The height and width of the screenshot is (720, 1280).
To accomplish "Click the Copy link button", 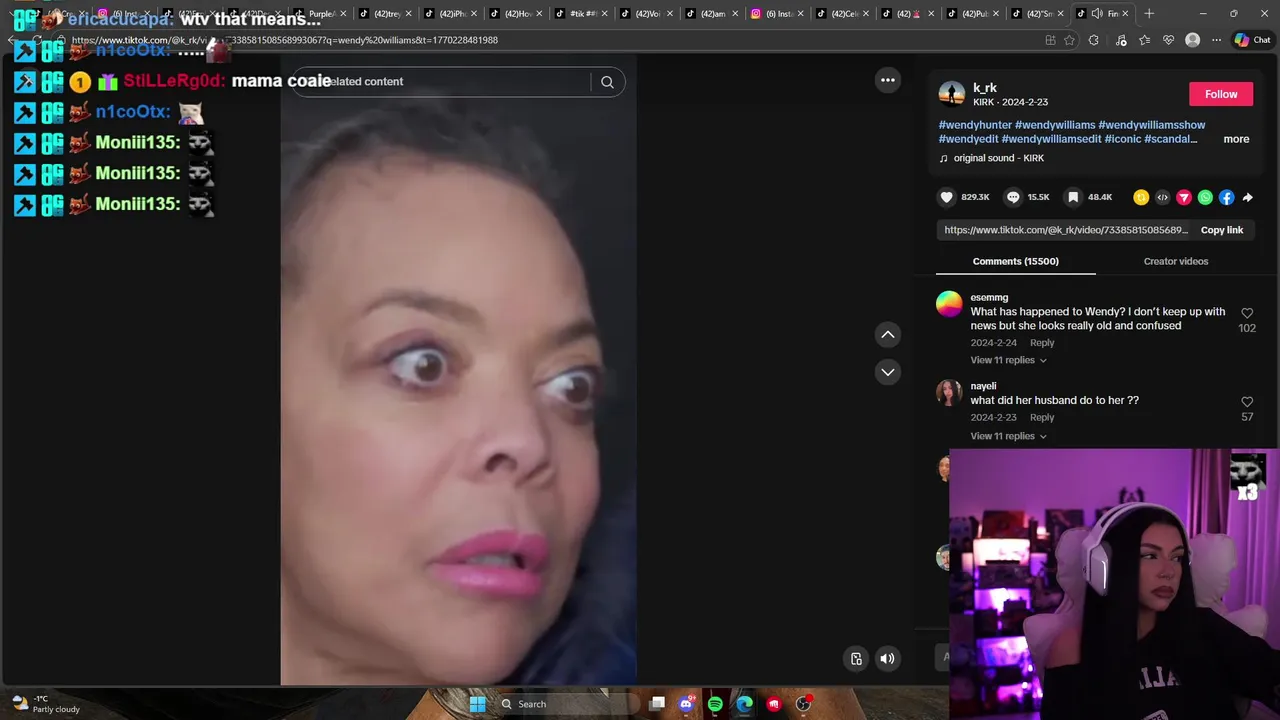I will (x=1221, y=230).
